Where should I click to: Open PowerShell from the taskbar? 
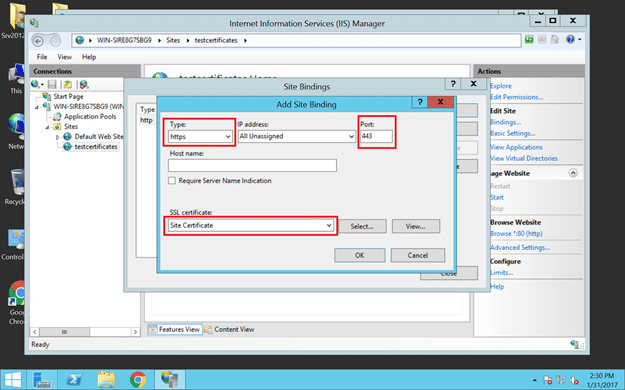pyautogui.click(x=75, y=379)
